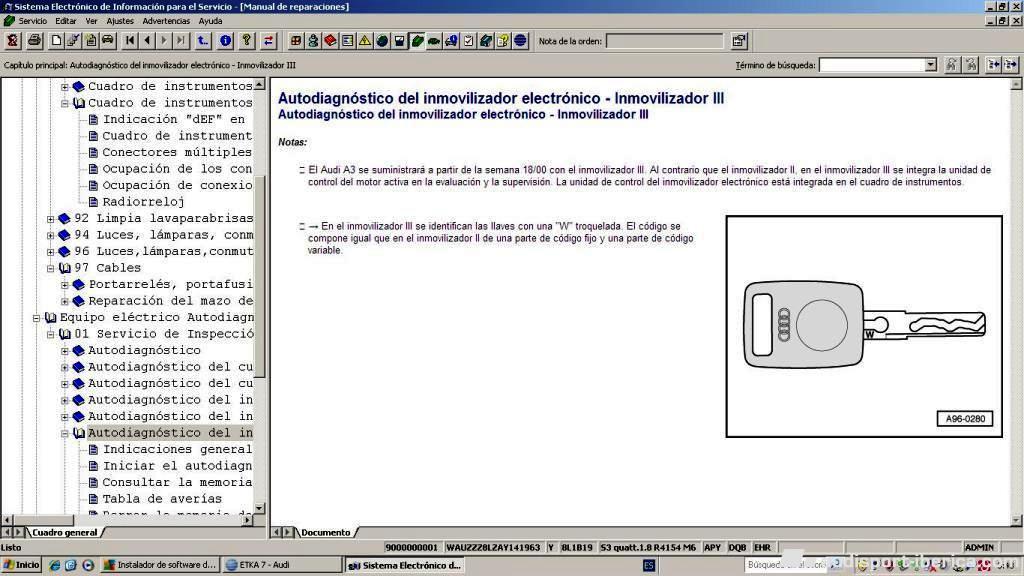The image size is (1024, 576).
Task: Expand the '96 Luces,lámparas,conmut' tree node
Action: [50, 251]
